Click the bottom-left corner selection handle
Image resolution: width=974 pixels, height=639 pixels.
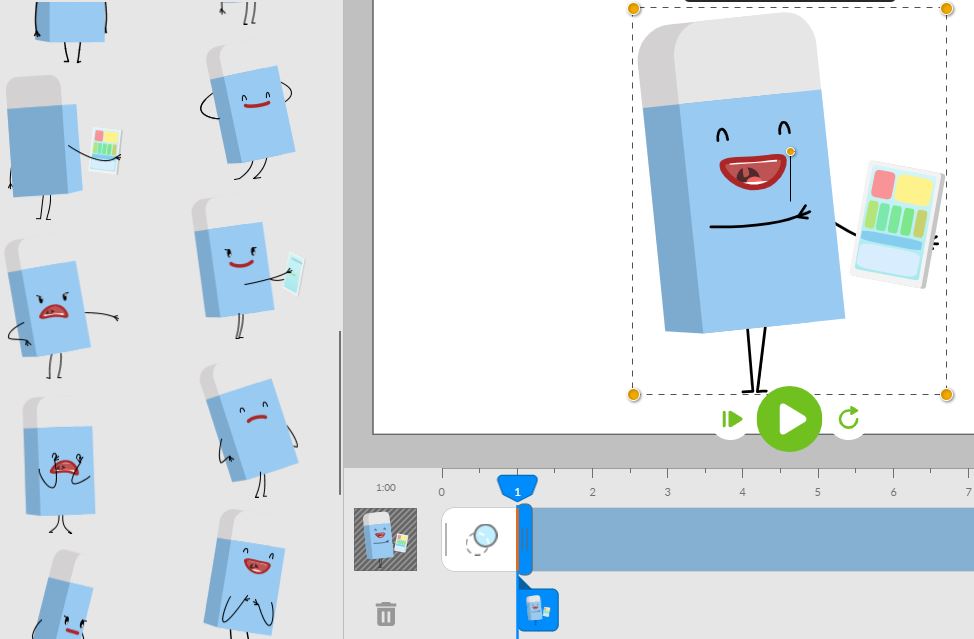pos(633,394)
